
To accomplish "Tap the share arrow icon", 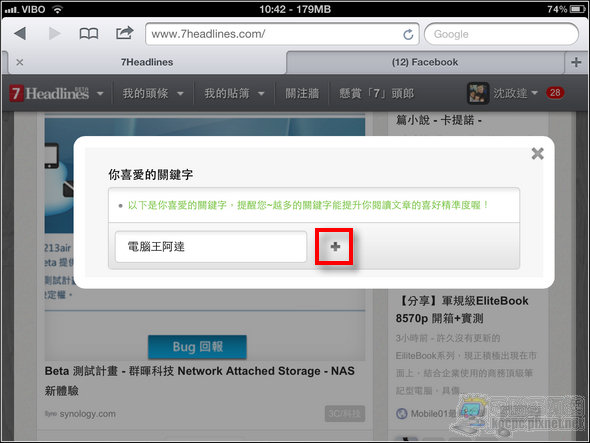I will 125,33.
